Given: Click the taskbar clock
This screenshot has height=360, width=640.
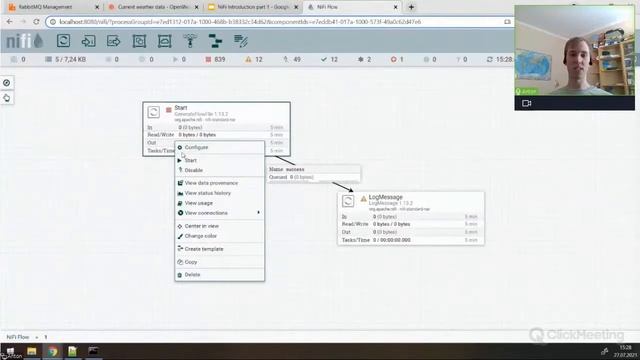Looking at the screenshot, I should click(x=625, y=351).
